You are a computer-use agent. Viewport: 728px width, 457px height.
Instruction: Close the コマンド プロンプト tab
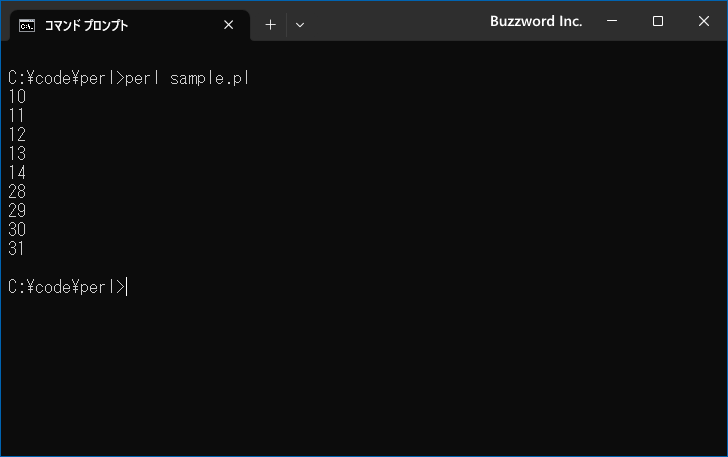pos(228,25)
